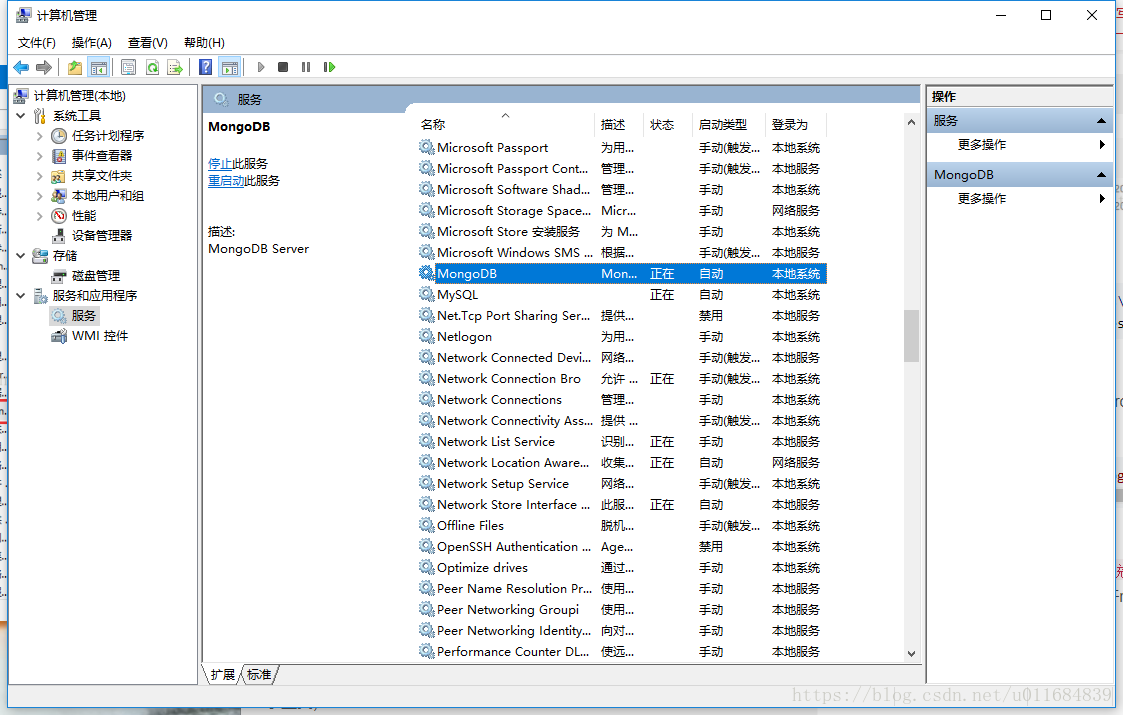Image resolution: width=1123 pixels, height=715 pixels.
Task: Expand the 共享文件夹 node arrow
Action: click(39, 176)
